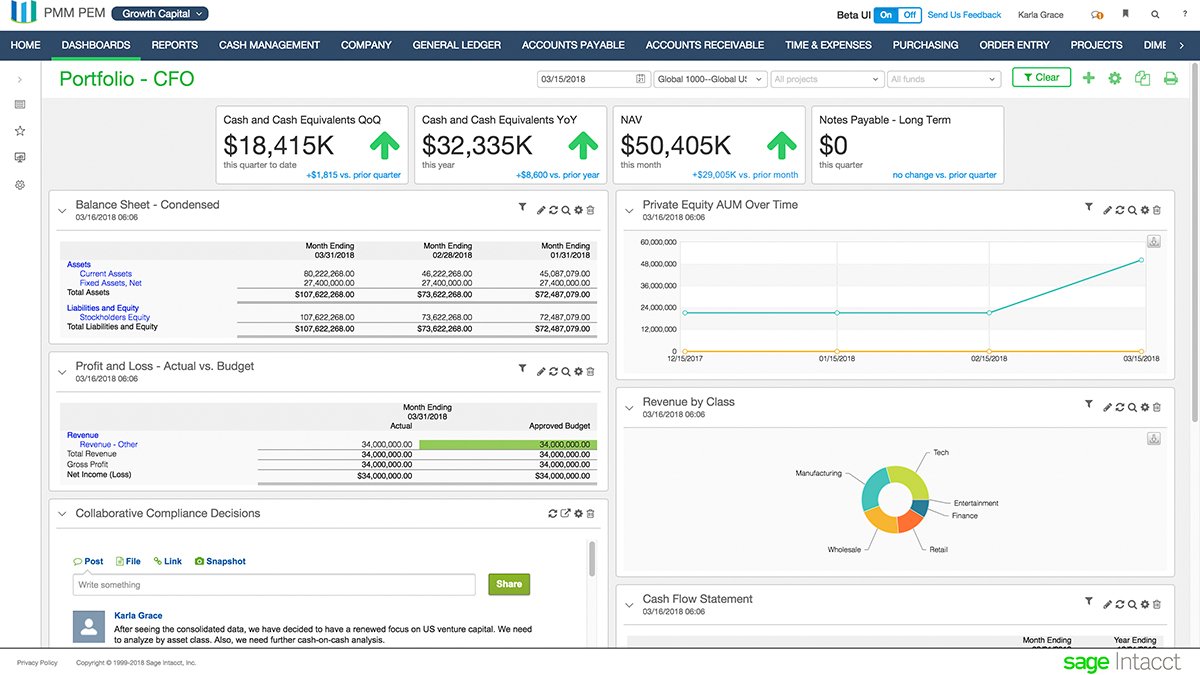This screenshot has height=675, width=1200.
Task: Add a new dashboard component
Action: click(1088, 77)
